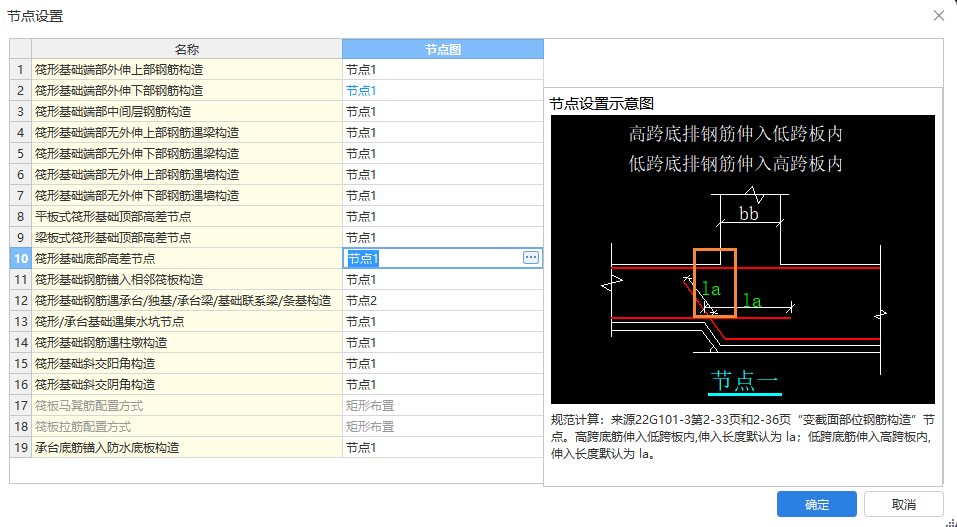957x527 pixels.
Task: Select row 筏形基础钢筋遇承台/独基 构造
Action: pos(187,300)
